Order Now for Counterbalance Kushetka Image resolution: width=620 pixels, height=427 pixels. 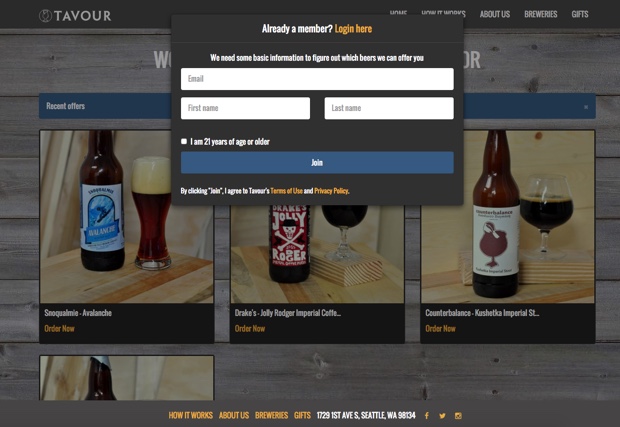pyautogui.click(x=440, y=329)
